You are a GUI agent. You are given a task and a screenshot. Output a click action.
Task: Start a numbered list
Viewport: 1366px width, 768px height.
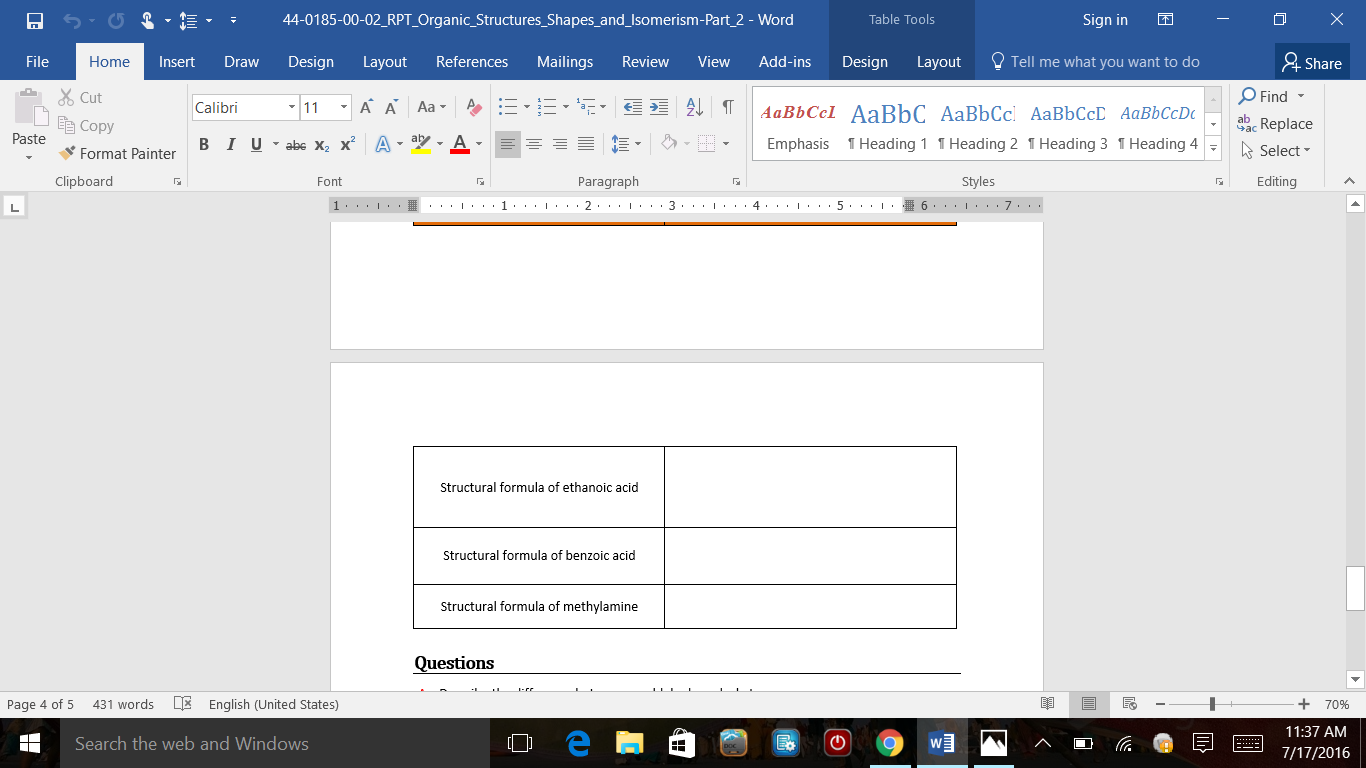pyautogui.click(x=547, y=107)
